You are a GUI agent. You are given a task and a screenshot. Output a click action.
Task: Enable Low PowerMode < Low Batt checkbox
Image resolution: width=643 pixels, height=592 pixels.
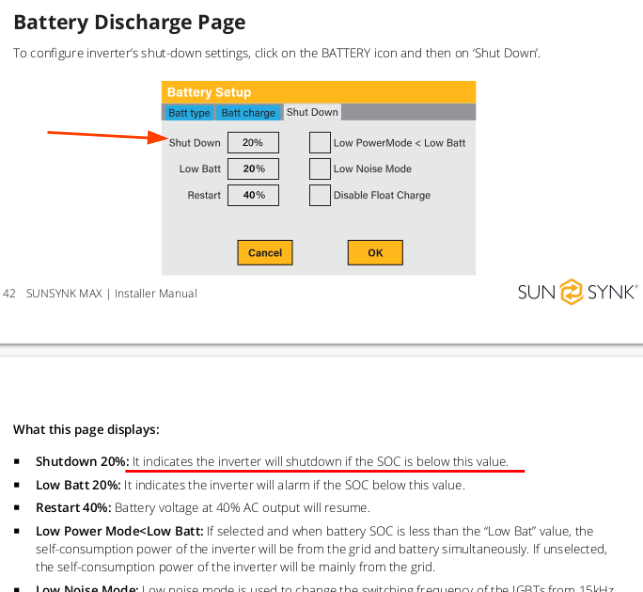pos(319,143)
